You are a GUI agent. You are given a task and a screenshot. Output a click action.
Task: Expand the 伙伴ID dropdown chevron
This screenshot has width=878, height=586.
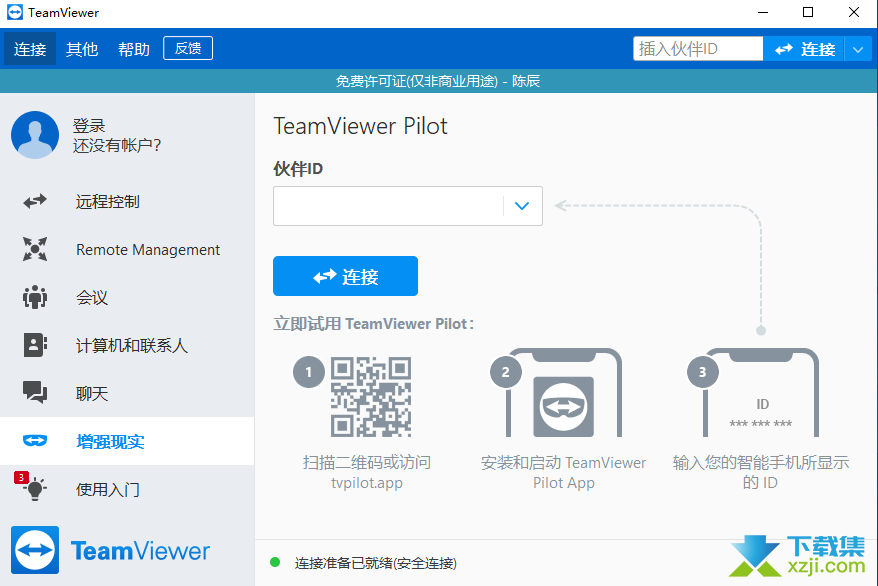coord(522,206)
